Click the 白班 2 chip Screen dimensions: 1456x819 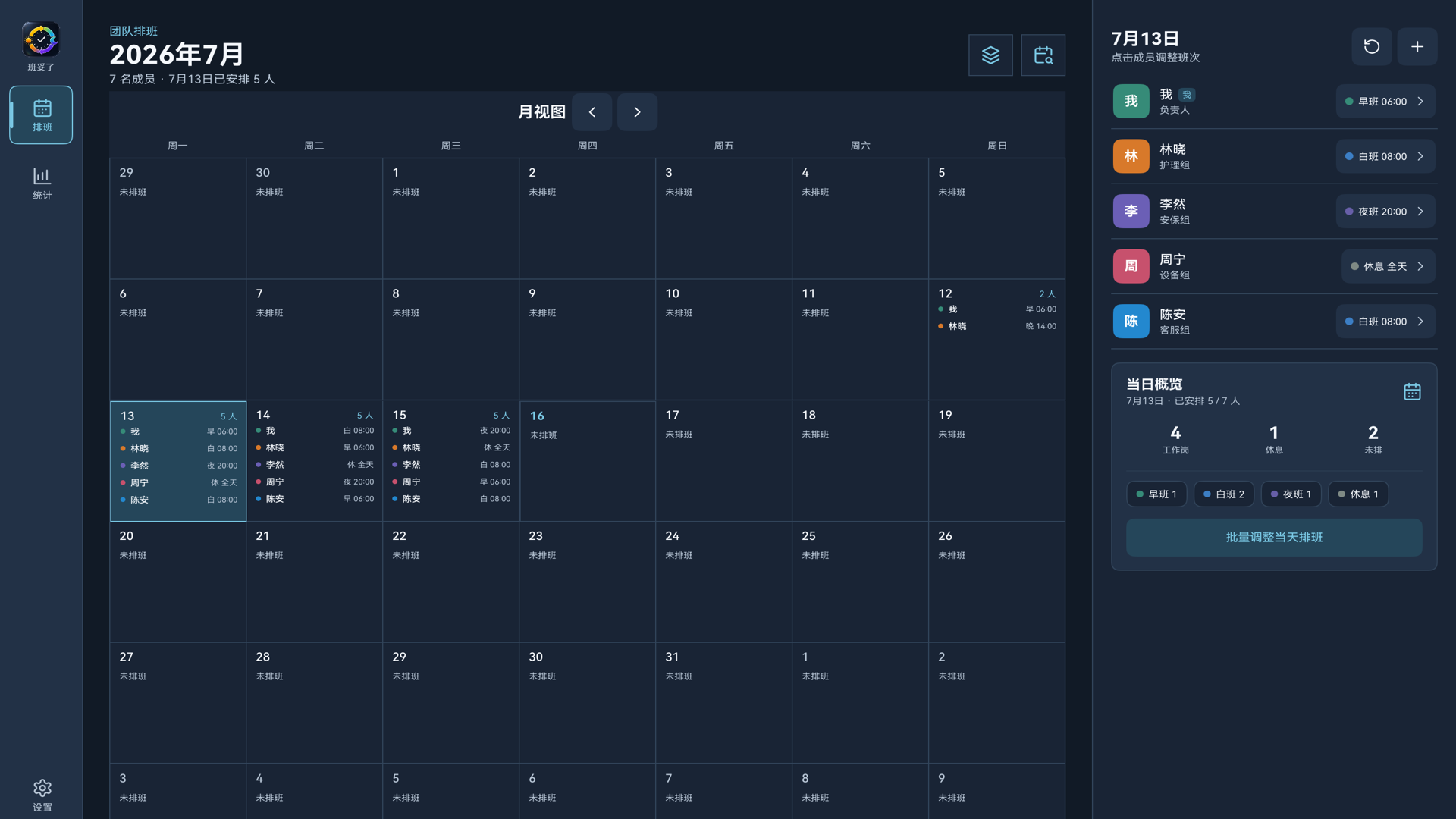[x=1223, y=494]
